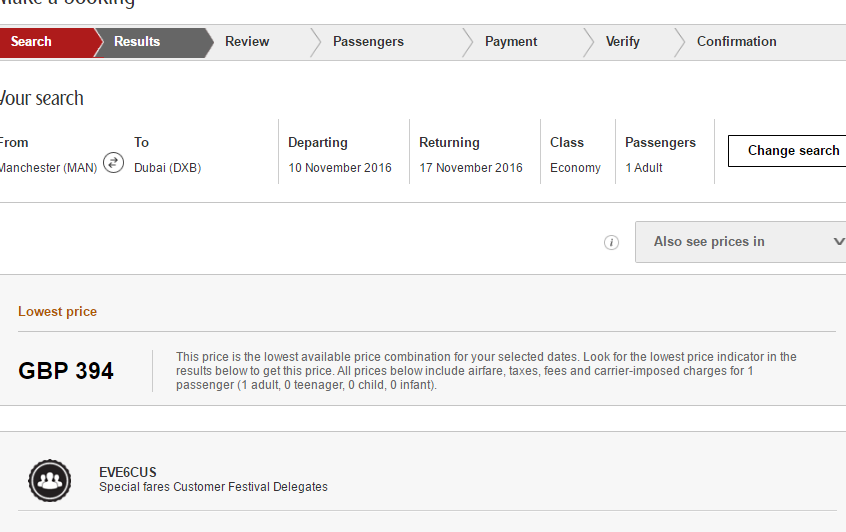Click the GBP 394 lowest price

pyautogui.click(x=66, y=371)
